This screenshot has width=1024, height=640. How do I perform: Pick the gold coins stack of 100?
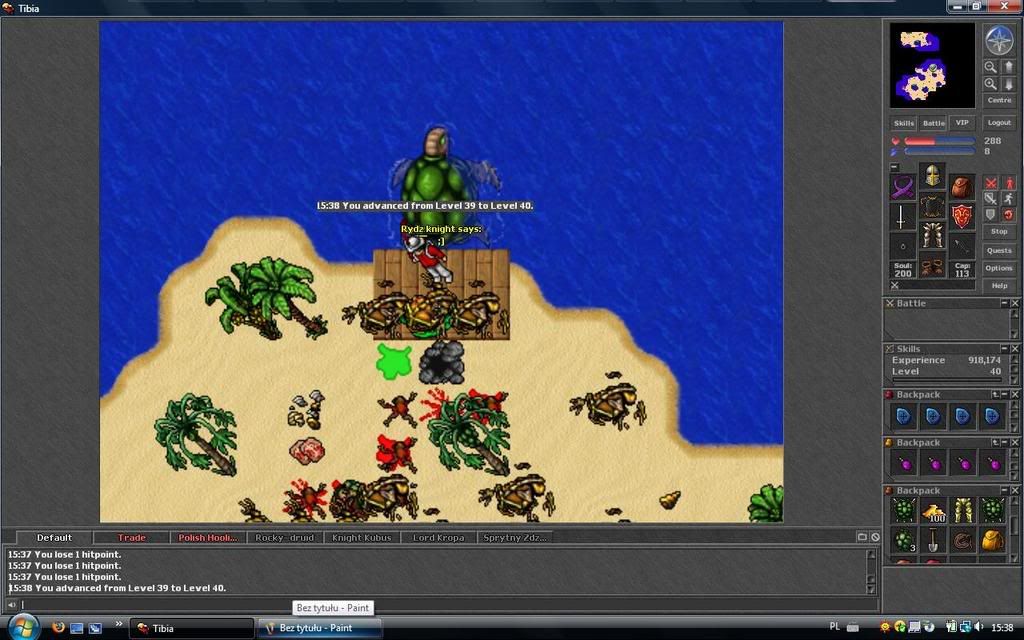click(933, 511)
